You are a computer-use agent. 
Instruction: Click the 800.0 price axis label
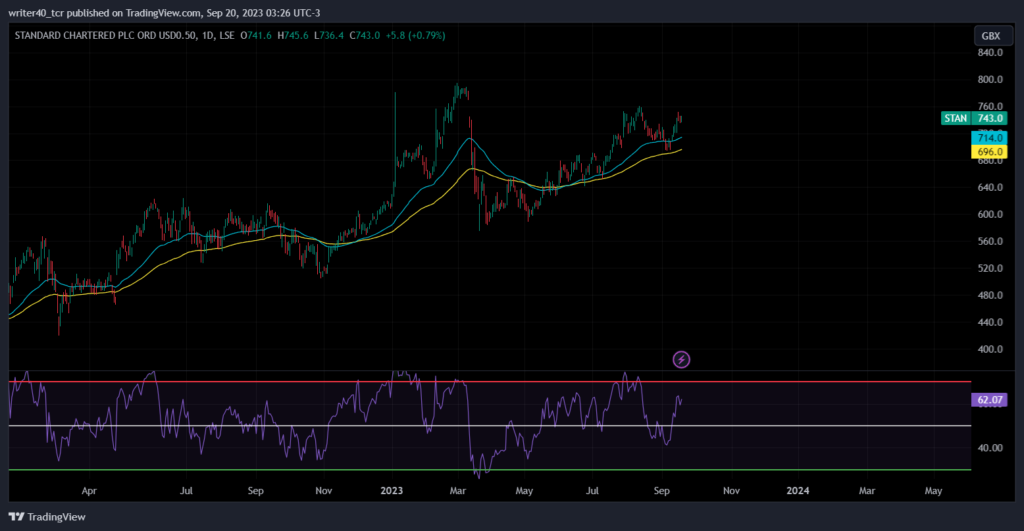pyautogui.click(x=990, y=80)
